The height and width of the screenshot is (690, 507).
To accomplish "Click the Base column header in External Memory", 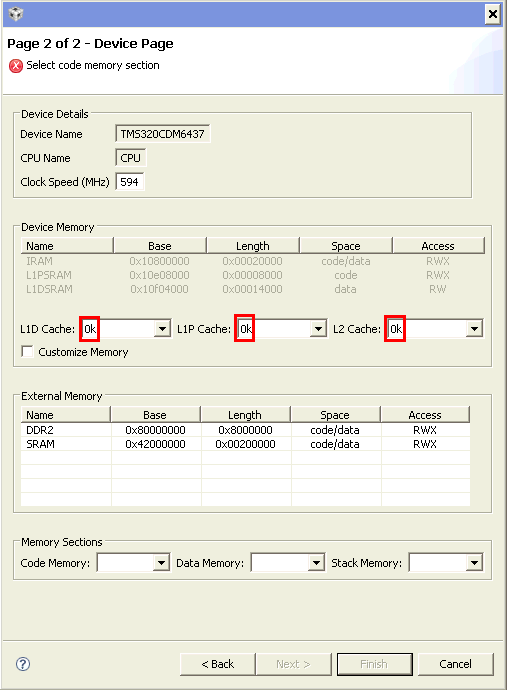I will click(155, 415).
